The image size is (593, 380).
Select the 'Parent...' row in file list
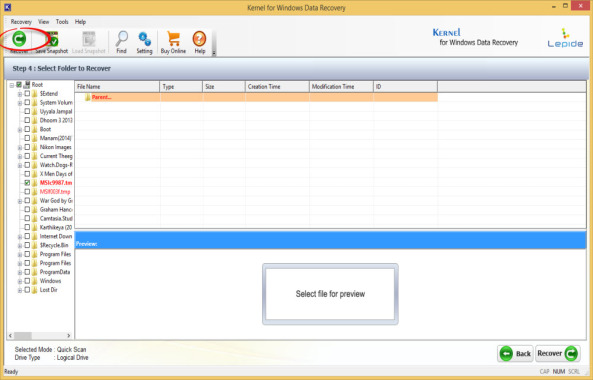256,98
